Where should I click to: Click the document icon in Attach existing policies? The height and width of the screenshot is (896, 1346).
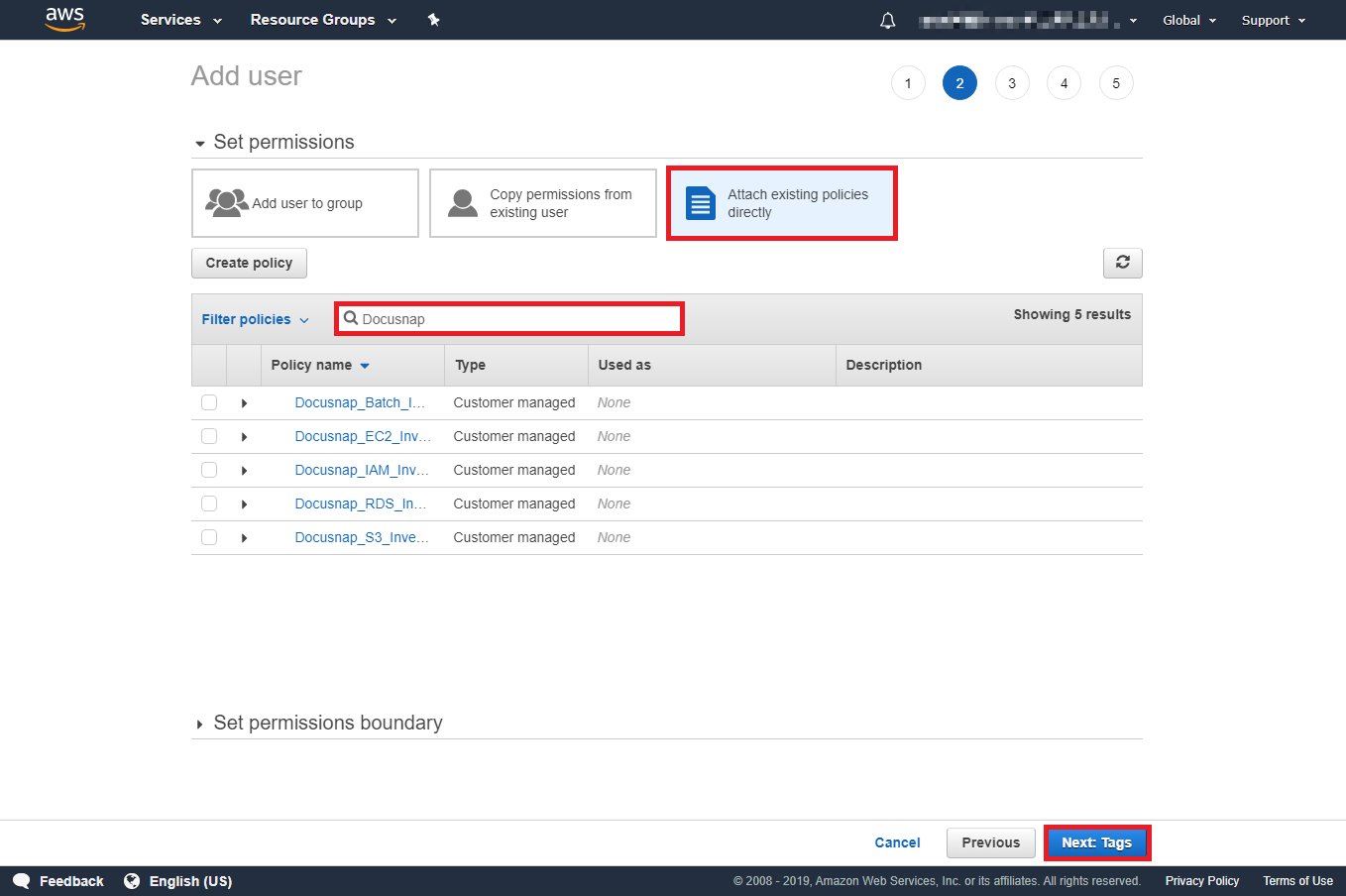pos(701,203)
